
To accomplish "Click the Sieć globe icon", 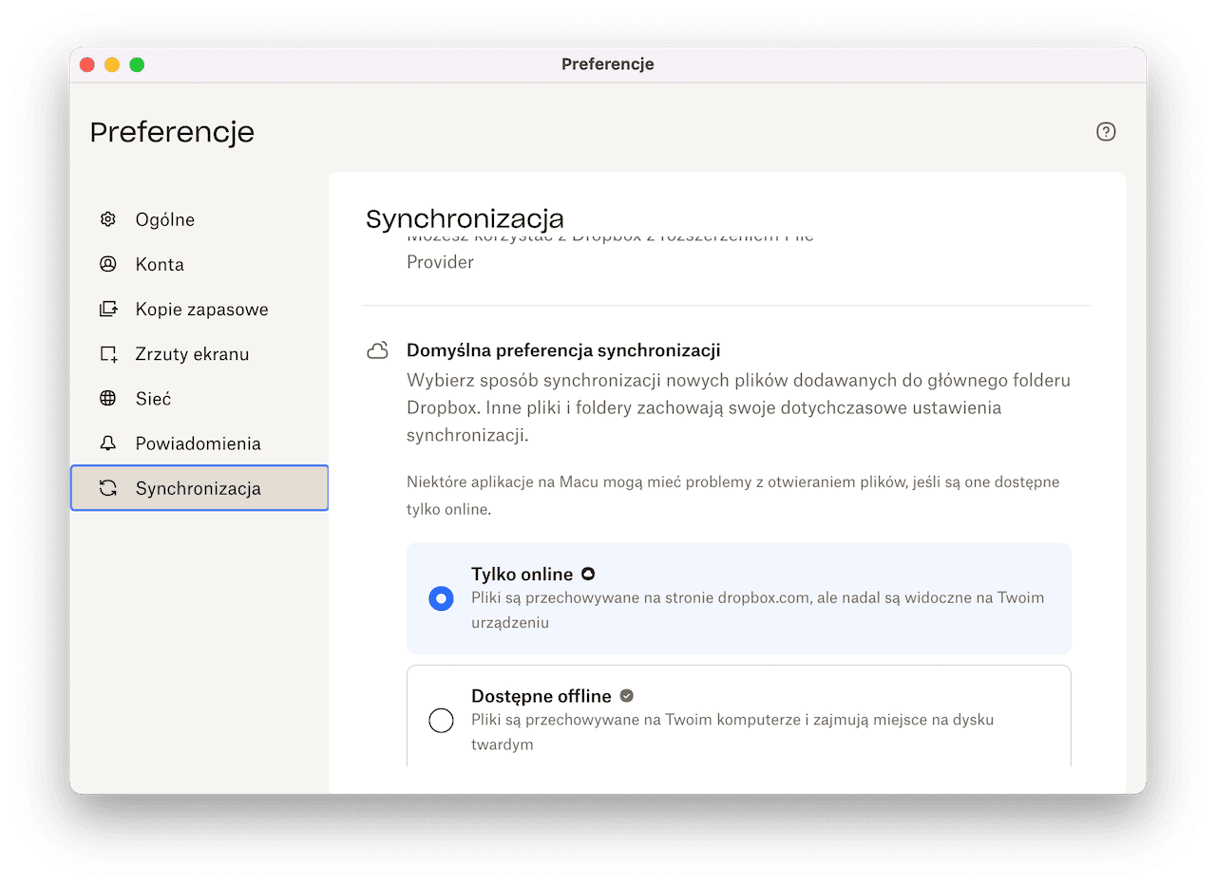I will tap(108, 399).
